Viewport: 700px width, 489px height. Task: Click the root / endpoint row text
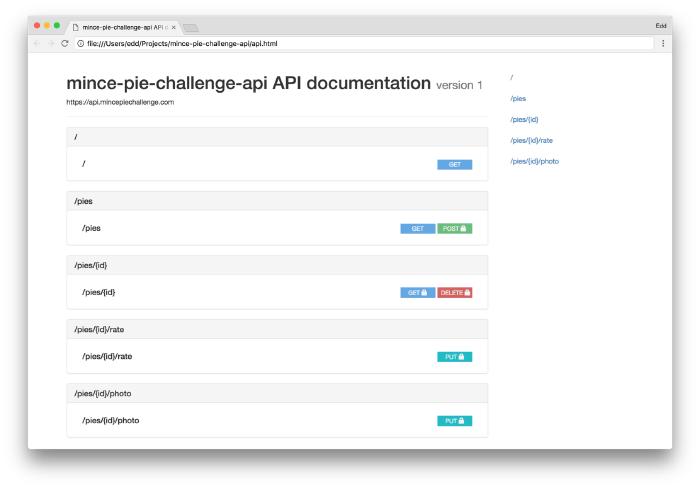click(83, 164)
